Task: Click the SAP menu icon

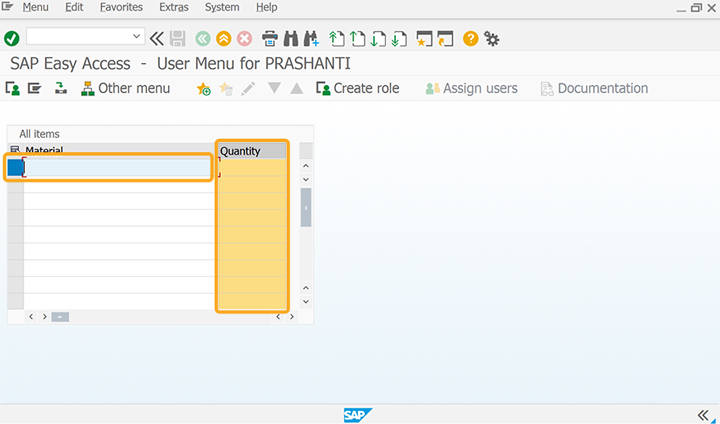Action: click(x=34, y=88)
